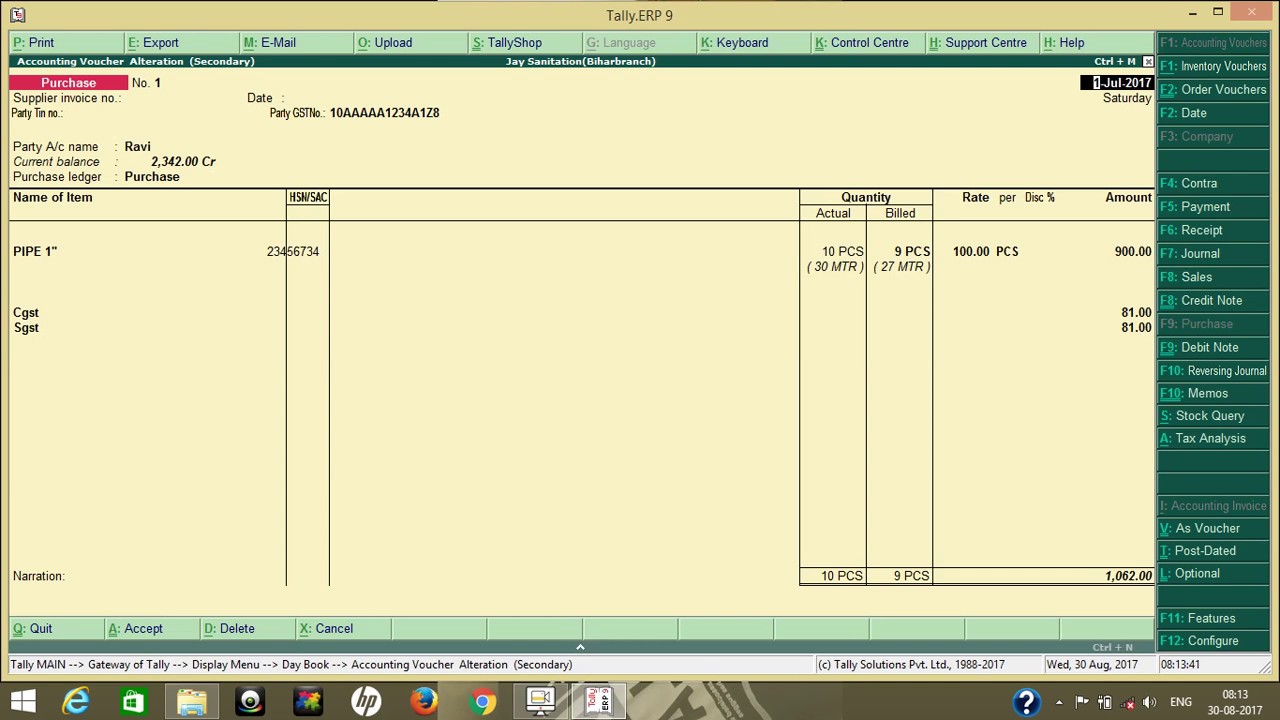Image resolution: width=1280 pixels, height=720 pixels.
Task: Launch Firefox from the taskbar
Action: 424,701
